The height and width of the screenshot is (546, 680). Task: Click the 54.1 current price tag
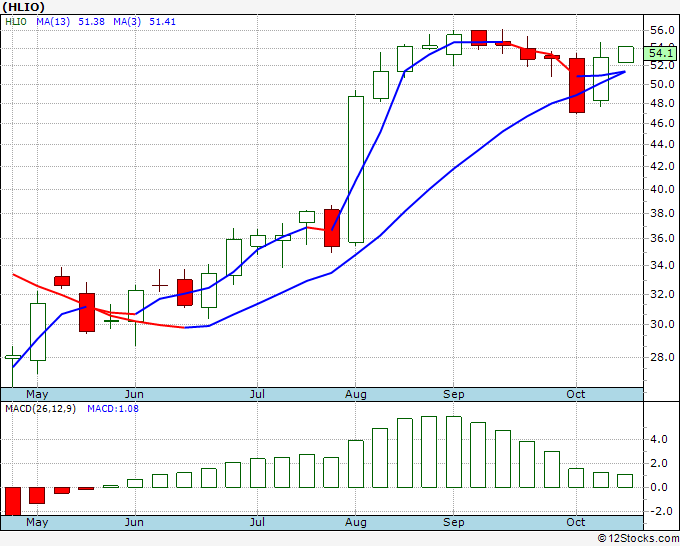(660, 53)
